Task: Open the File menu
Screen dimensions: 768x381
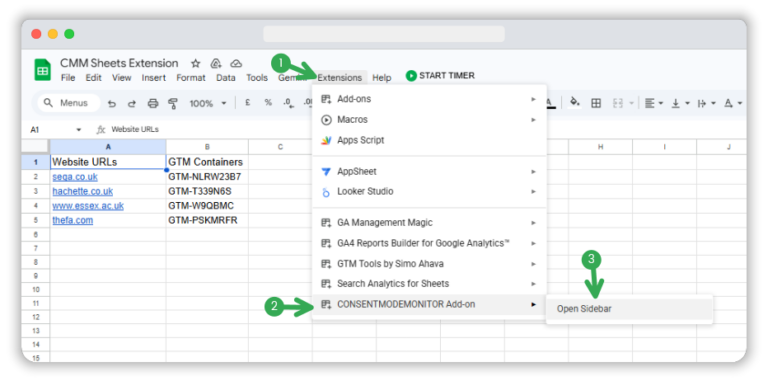Action: [x=68, y=77]
